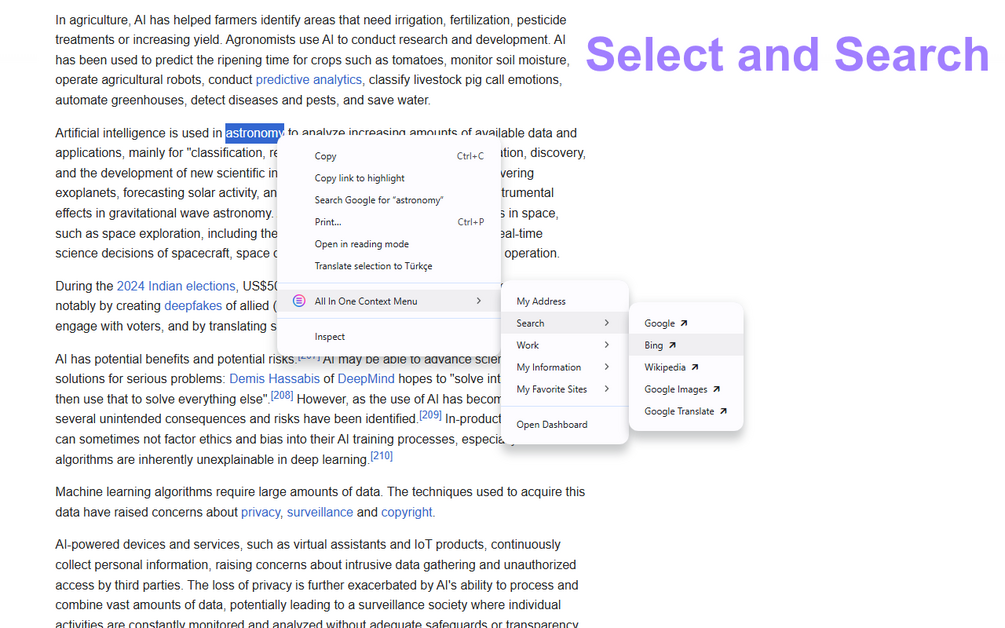Click the All In One Context Menu logo icon

pyautogui.click(x=299, y=301)
